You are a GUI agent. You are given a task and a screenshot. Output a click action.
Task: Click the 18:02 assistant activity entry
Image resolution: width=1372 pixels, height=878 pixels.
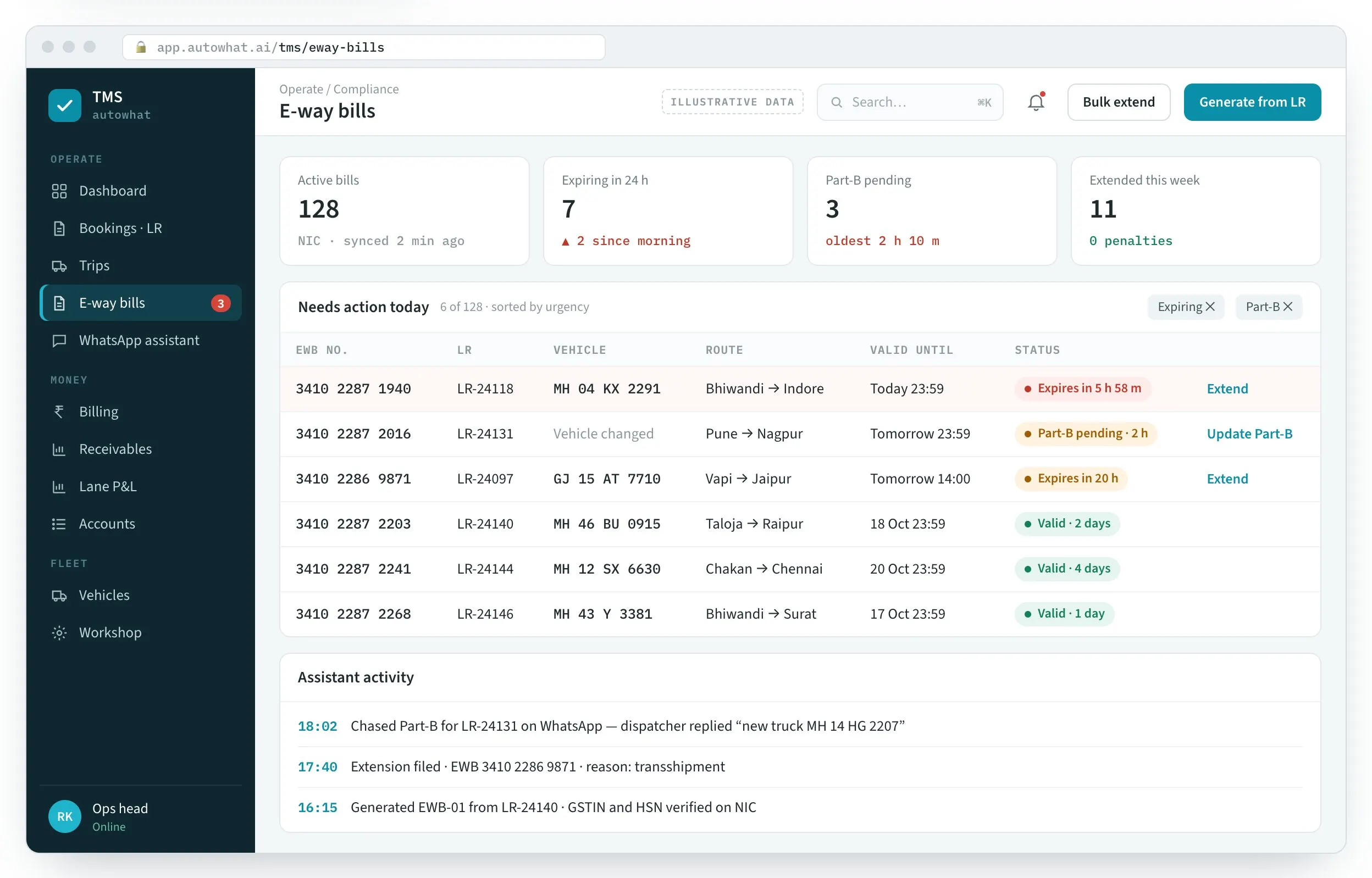(x=799, y=726)
